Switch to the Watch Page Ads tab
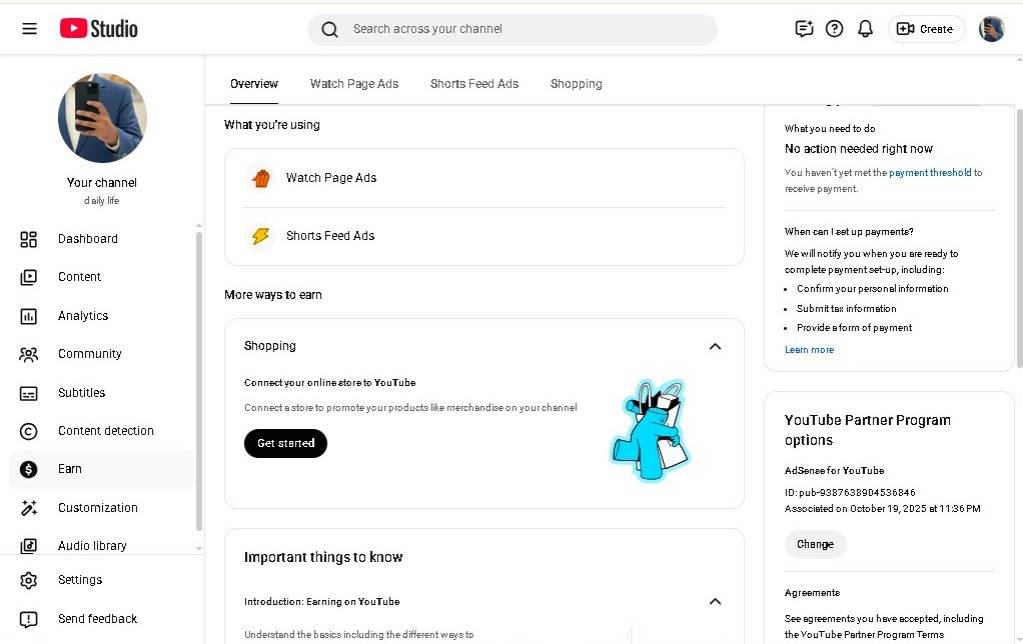This screenshot has height=644, width=1023. click(x=354, y=84)
